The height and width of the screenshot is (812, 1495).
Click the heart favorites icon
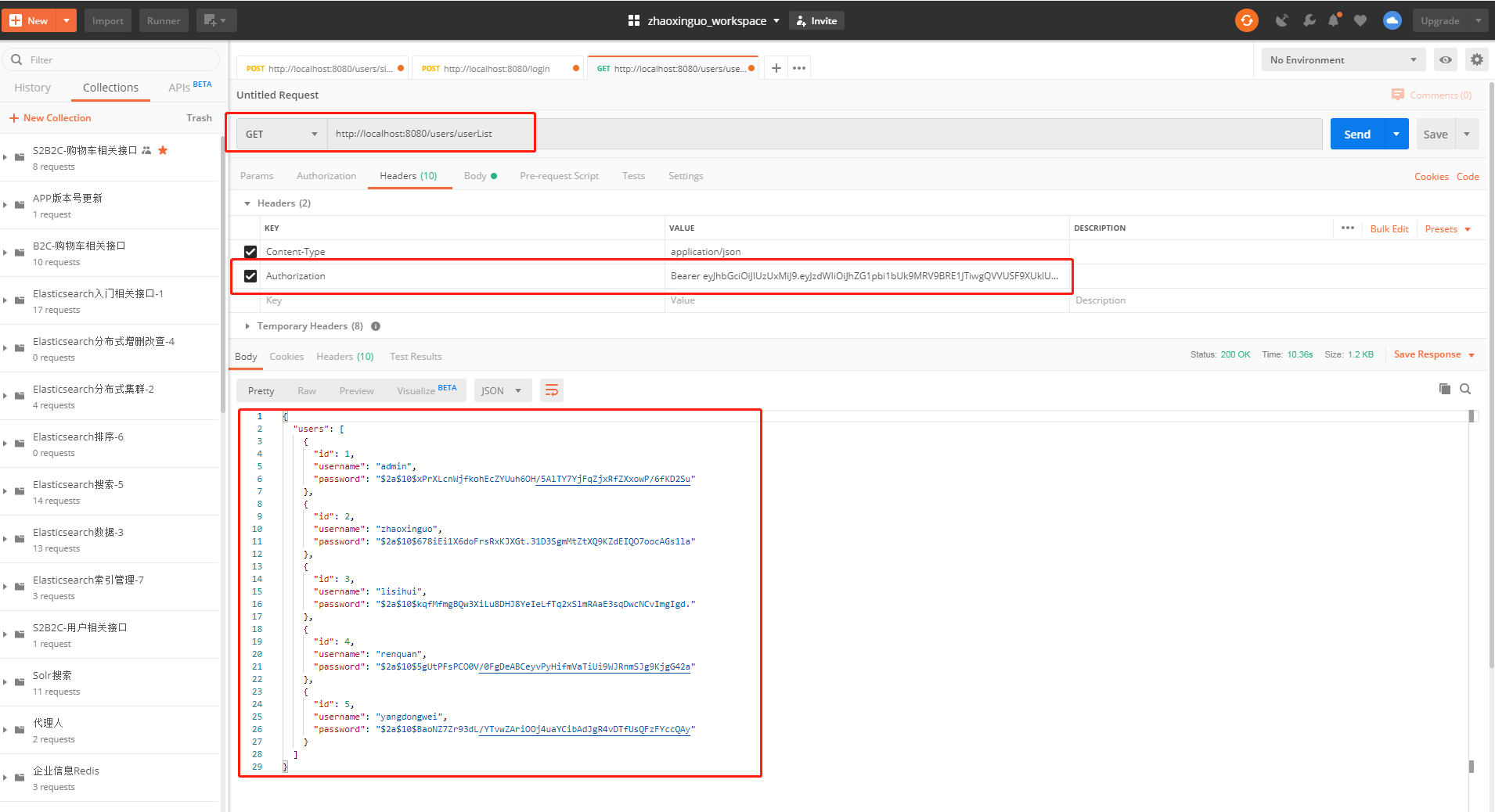(1360, 20)
